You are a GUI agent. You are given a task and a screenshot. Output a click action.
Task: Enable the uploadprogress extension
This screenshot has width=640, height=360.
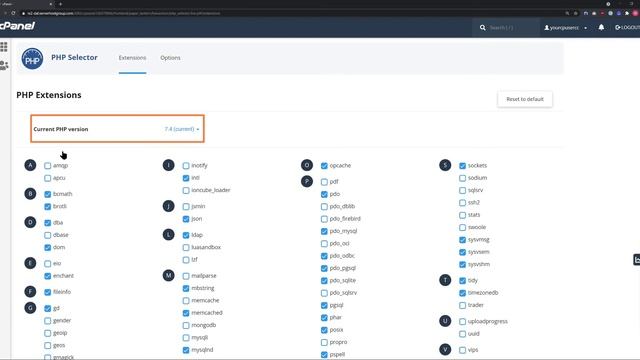point(462,322)
